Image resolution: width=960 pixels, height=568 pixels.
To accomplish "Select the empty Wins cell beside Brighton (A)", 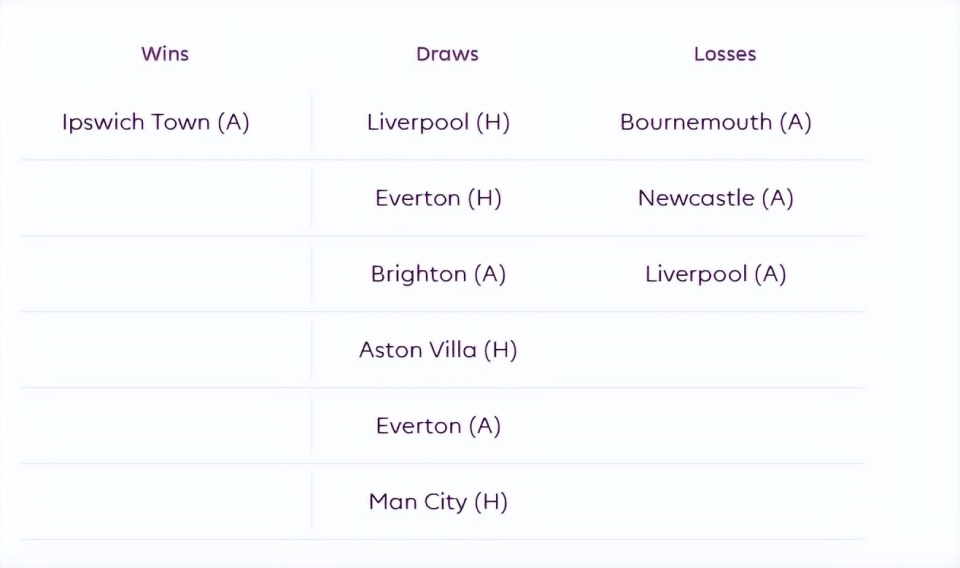I will (x=165, y=274).
